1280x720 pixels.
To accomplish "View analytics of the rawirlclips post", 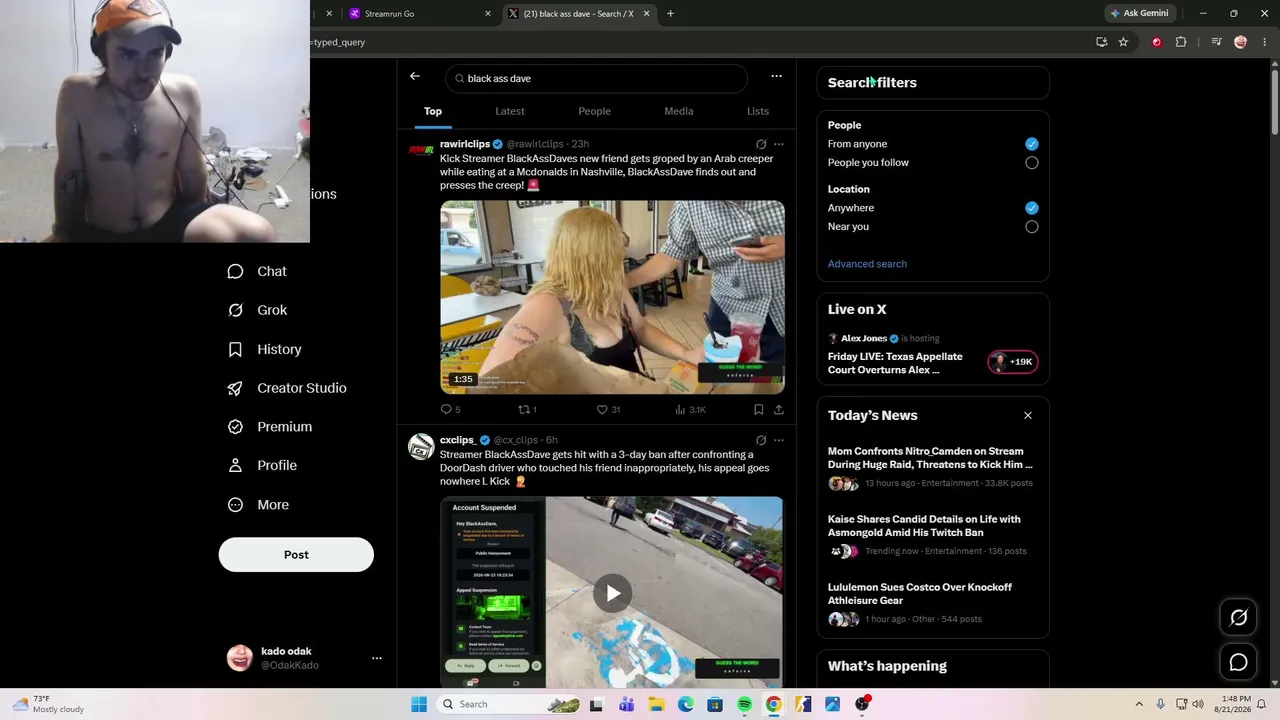I will click(690, 409).
